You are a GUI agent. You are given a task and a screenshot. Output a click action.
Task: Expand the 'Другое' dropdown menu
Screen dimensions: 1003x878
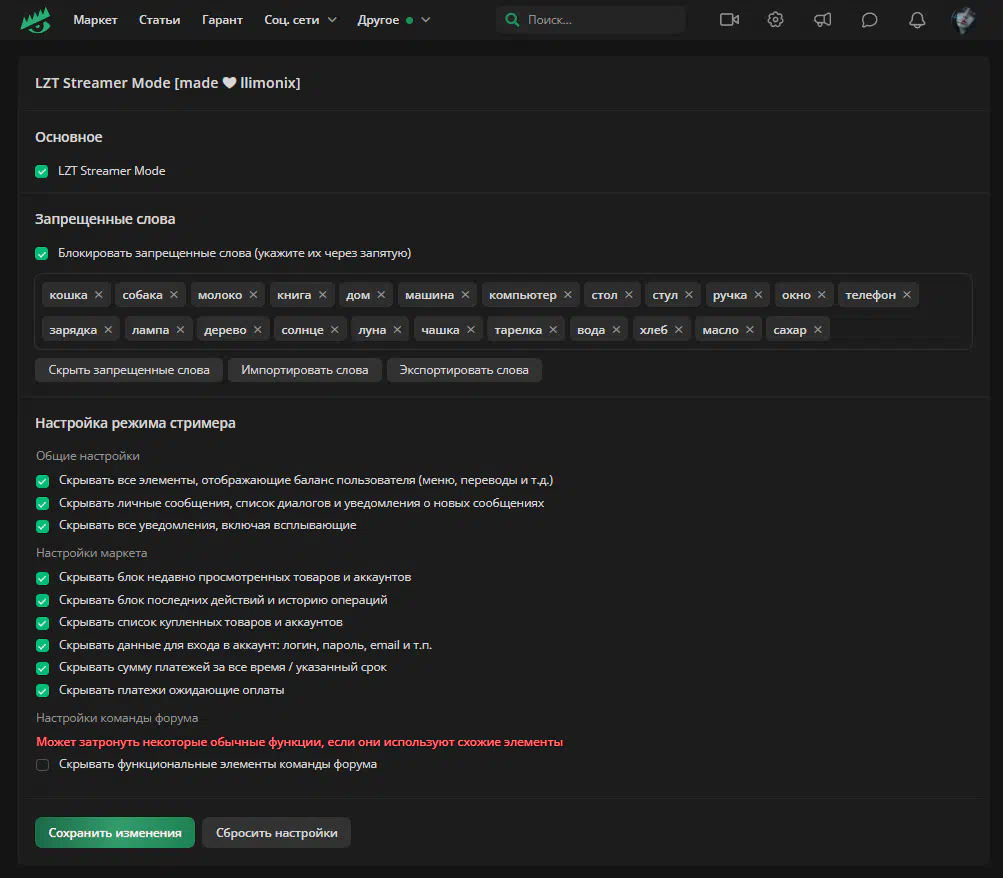tap(393, 20)
